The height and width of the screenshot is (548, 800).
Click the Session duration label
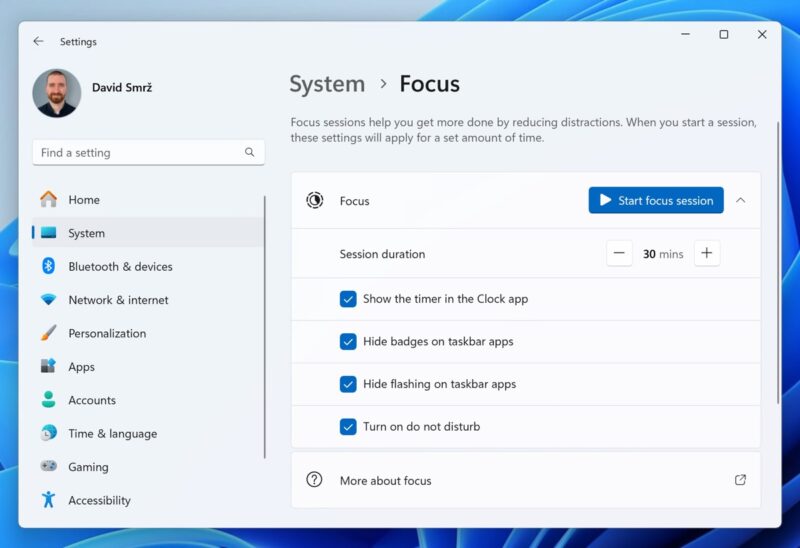click(x=382, y=254)
